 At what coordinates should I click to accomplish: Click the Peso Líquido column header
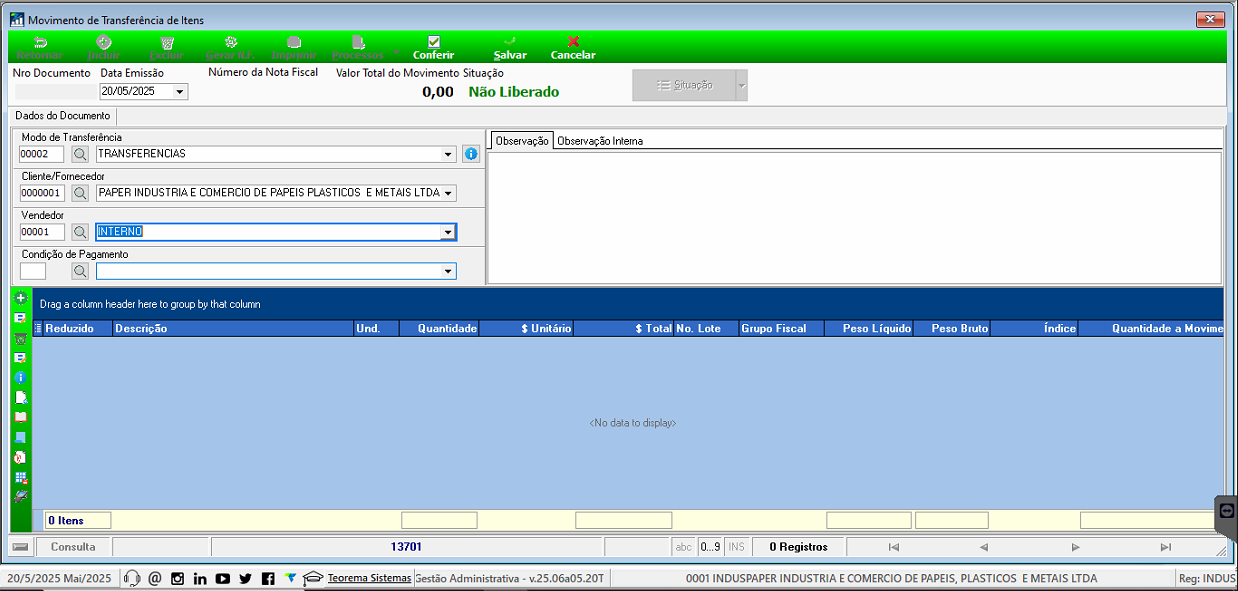click(869, 328)
